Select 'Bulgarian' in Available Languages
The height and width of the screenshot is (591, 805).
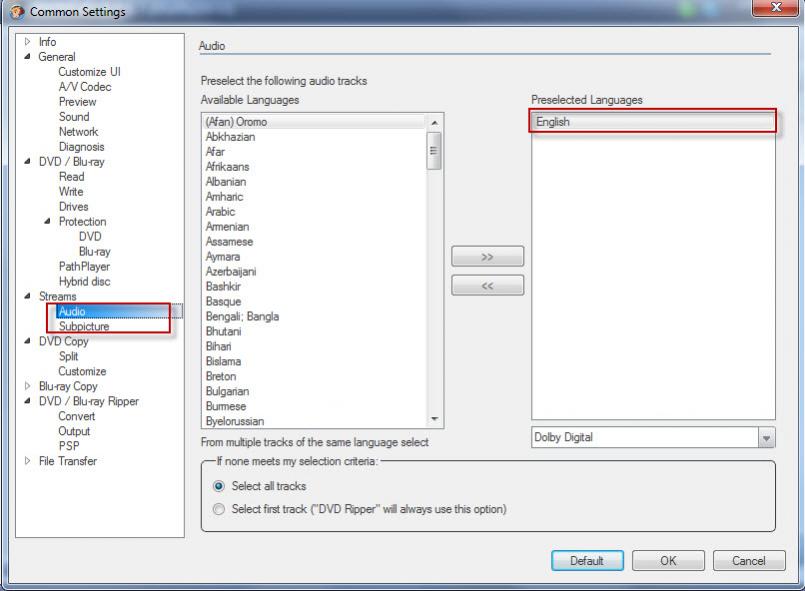(315, 391)
